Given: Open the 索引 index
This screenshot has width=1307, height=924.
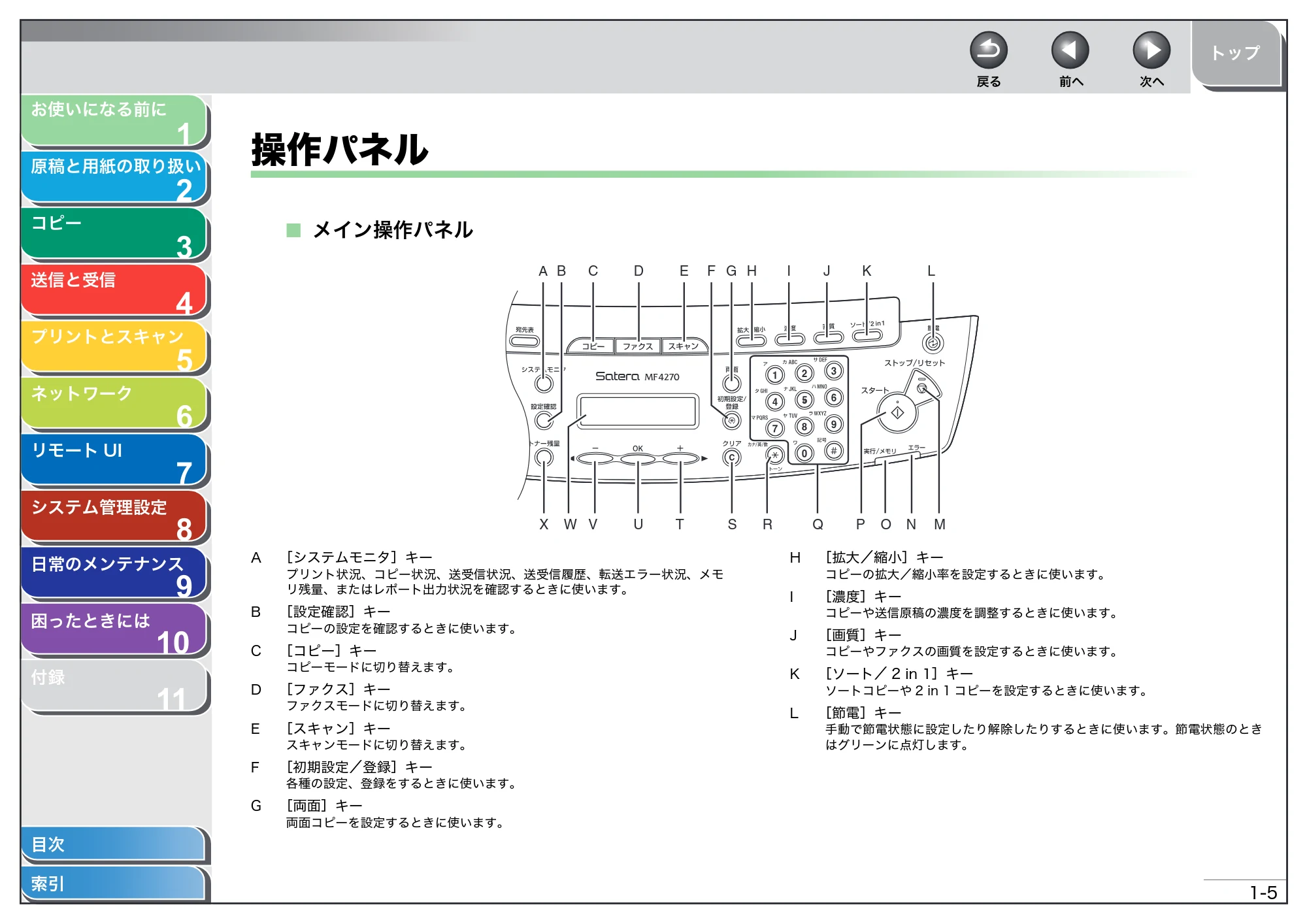Looking at the screenshot, I should coord(113,883).
